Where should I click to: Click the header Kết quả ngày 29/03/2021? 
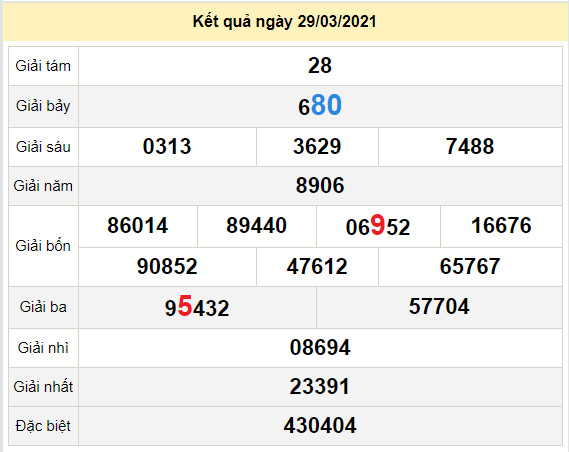pyautogui.click(x=284, y=22)
